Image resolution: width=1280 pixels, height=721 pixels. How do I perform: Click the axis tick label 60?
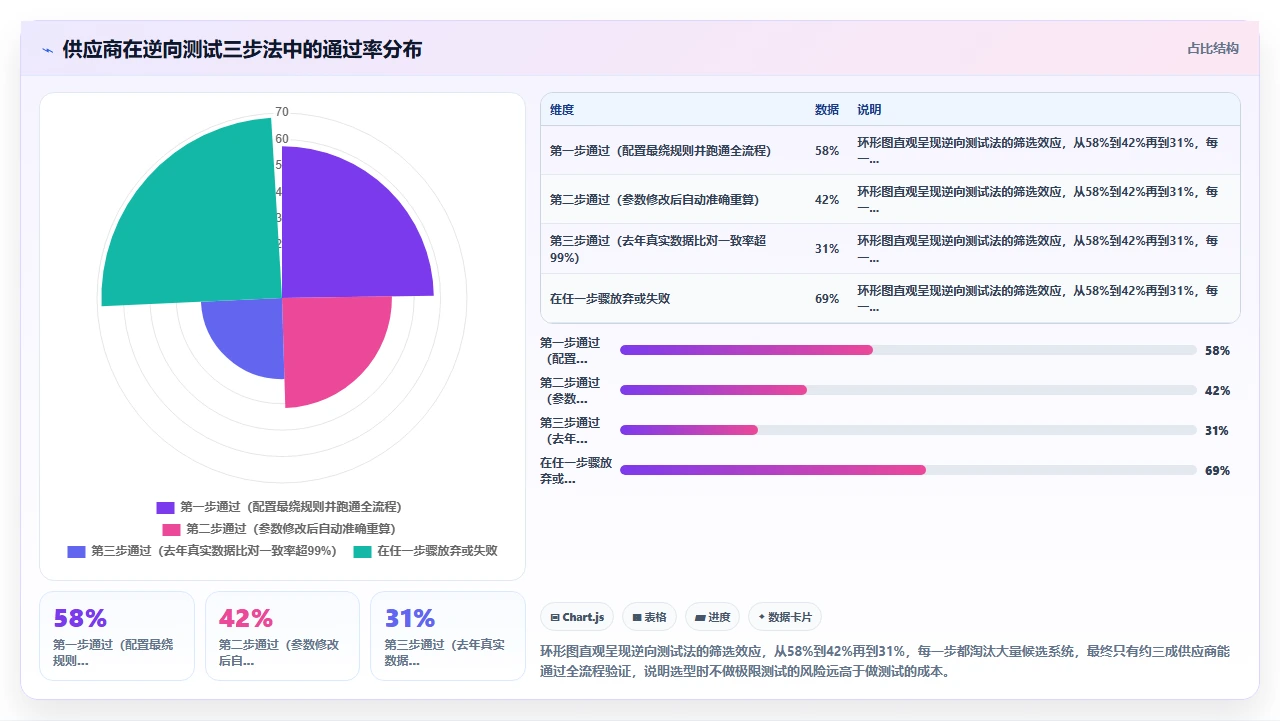282,139
